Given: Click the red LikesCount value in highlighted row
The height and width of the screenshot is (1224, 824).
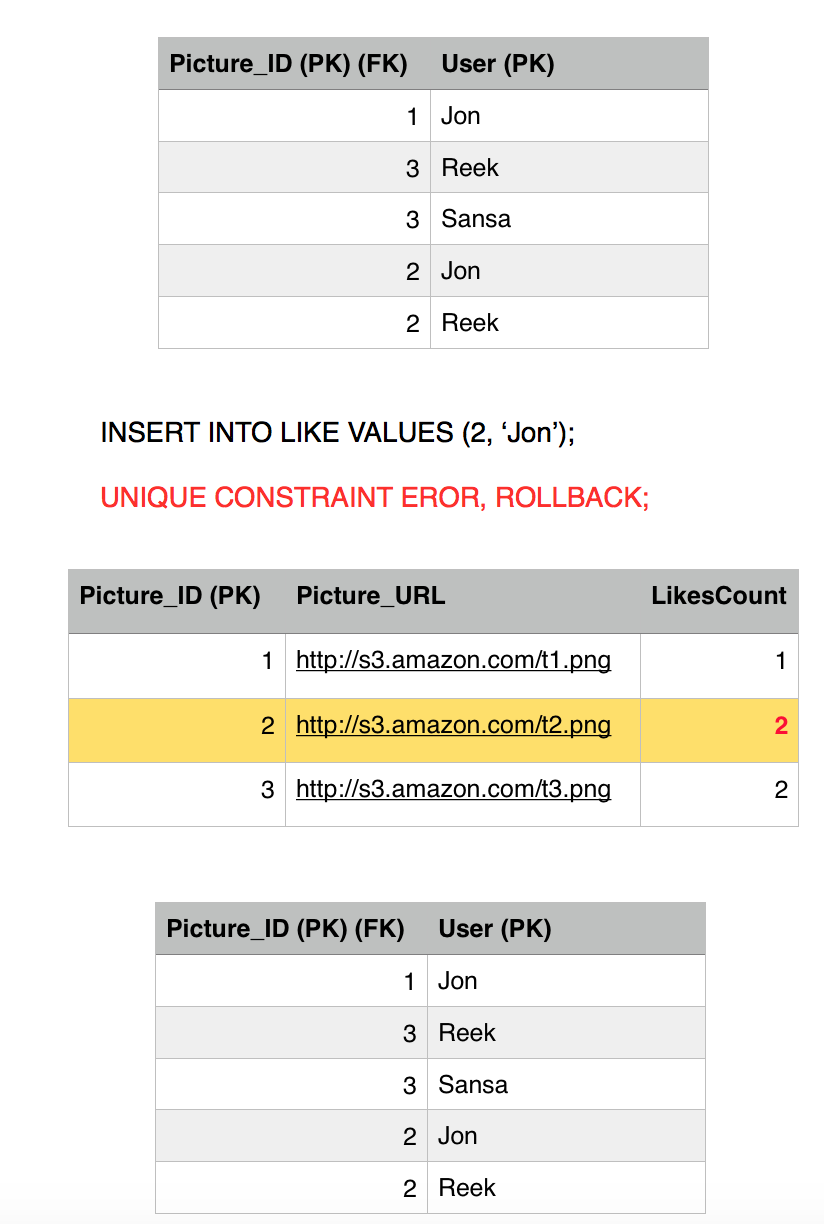Looking at the screenshot, I should click(x=780, y=726).
